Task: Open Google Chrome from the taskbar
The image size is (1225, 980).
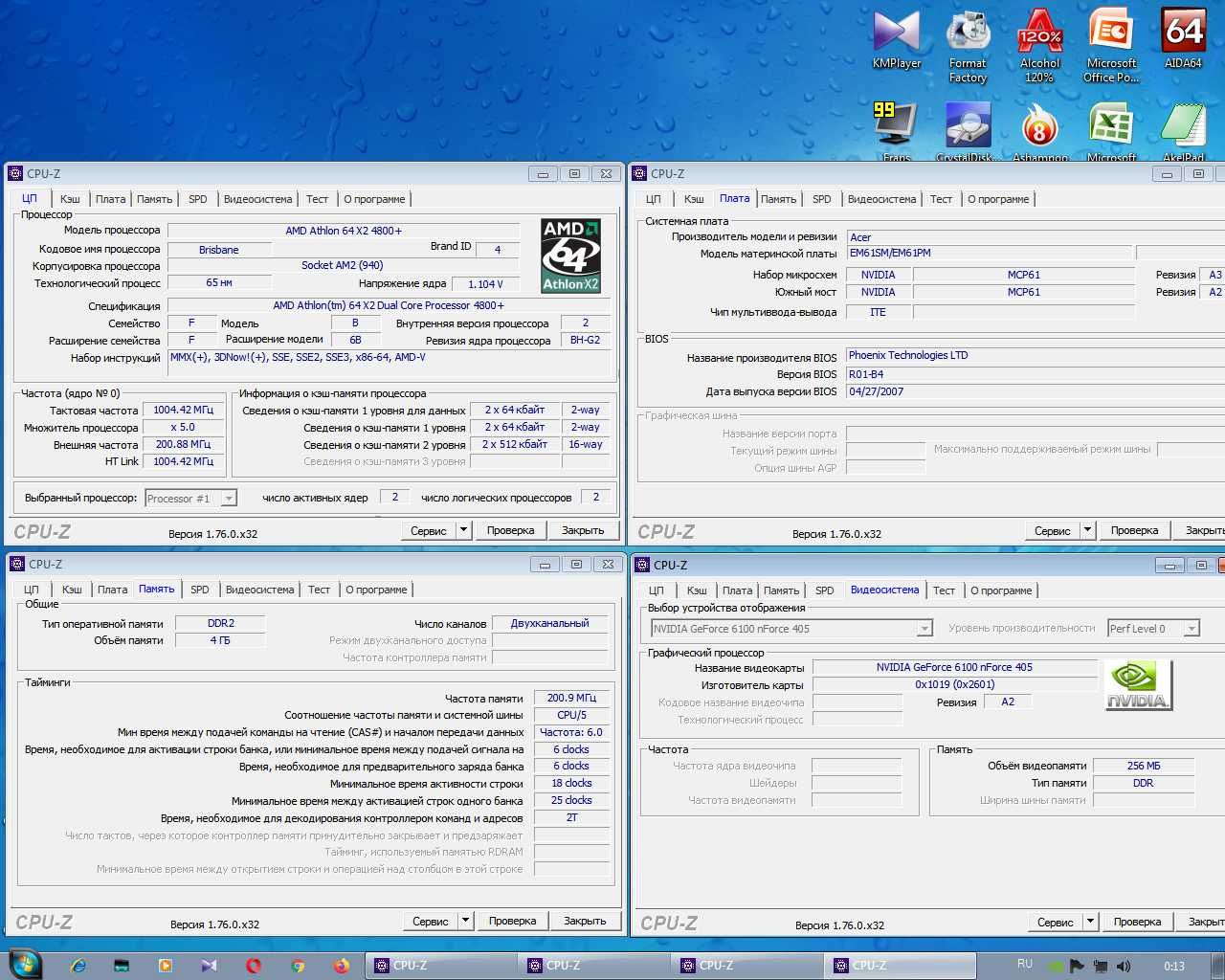Action: [298, 966]
